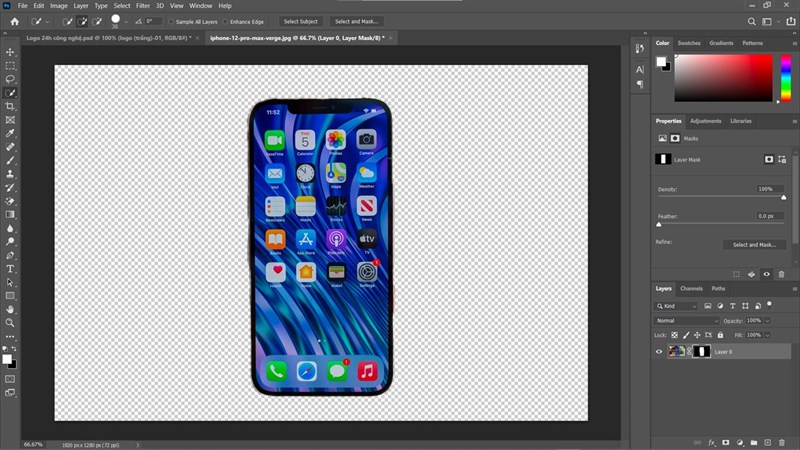Screen dimensions: 800x450
Task: Switch to the Channels tab
Action: pyautogui.click(x=691, y=289)
